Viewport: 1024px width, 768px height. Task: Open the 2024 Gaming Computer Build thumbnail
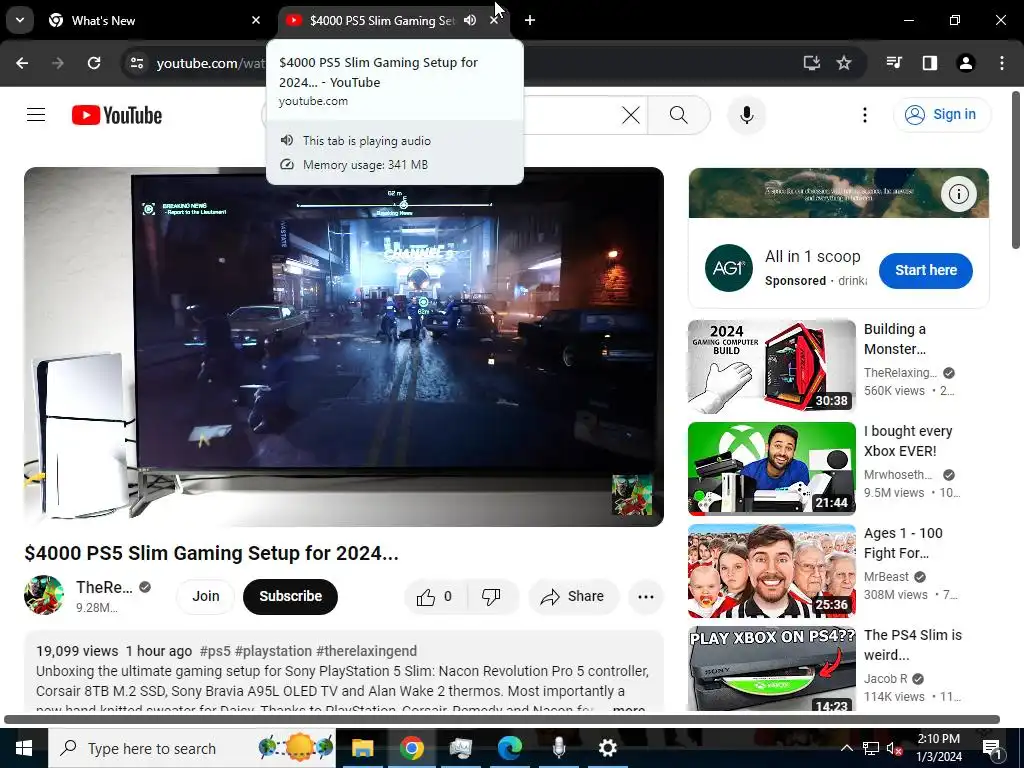pos(771,366)
